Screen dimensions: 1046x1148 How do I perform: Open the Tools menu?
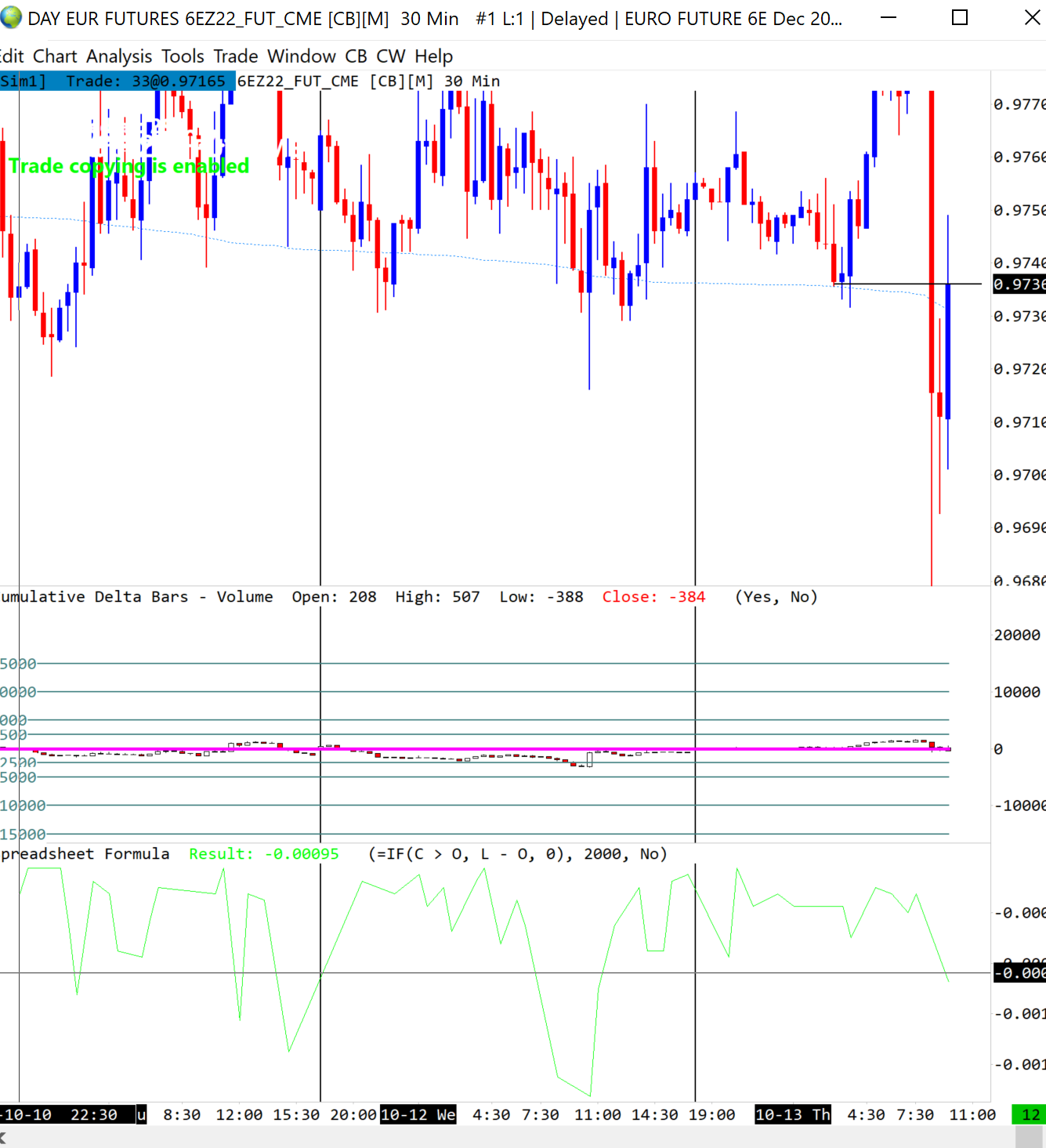point(183,56)
